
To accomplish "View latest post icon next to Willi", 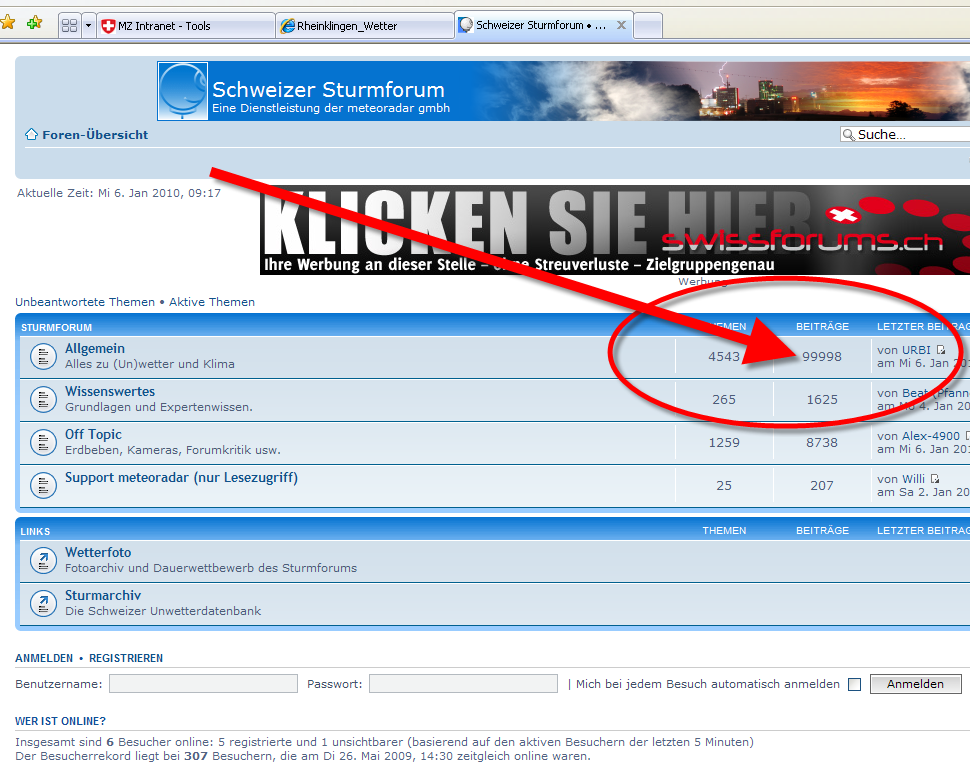I will tap(935, 479).
